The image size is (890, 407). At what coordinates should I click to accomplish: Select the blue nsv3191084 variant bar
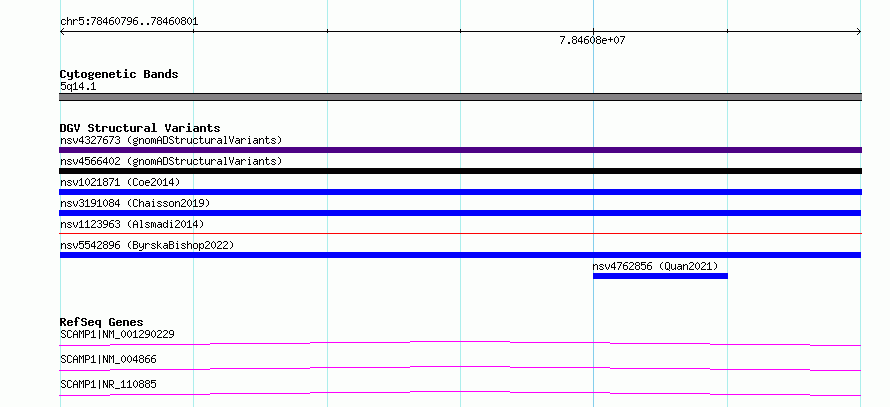[460, 213]
